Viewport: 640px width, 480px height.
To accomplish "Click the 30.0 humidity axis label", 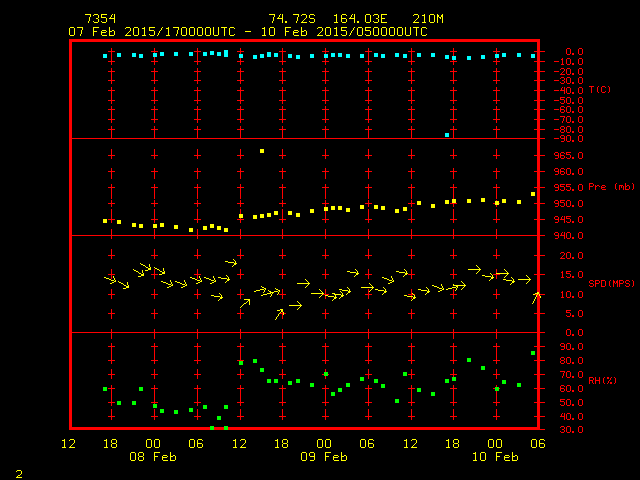I will coord(571,430).
